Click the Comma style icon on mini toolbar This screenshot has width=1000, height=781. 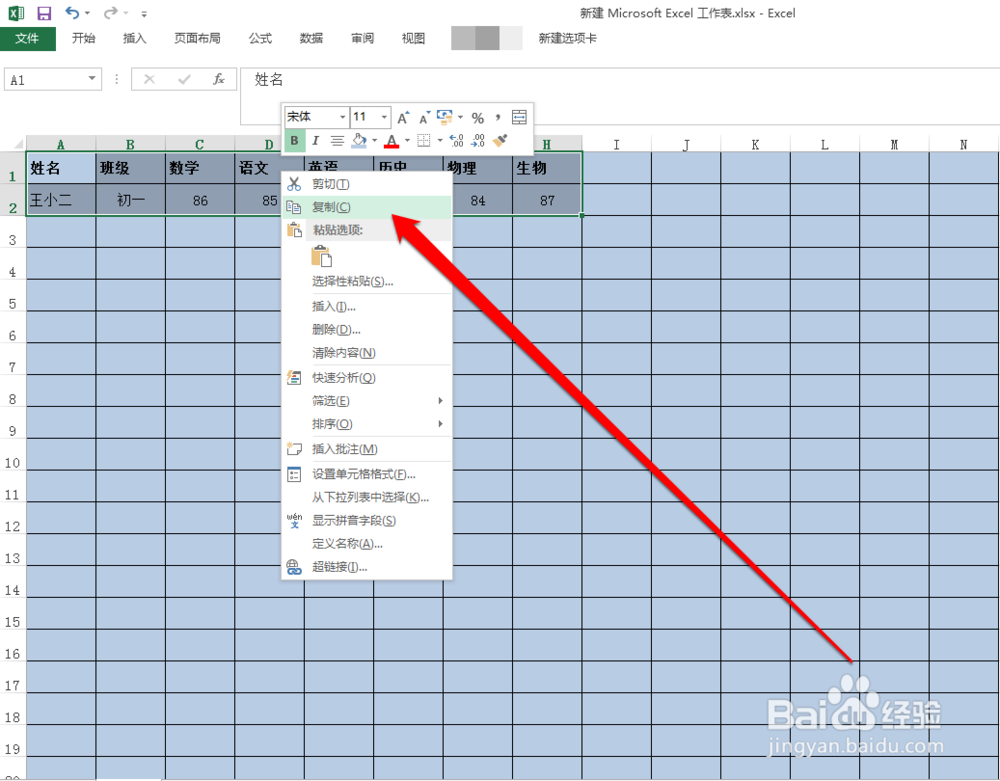498,116
